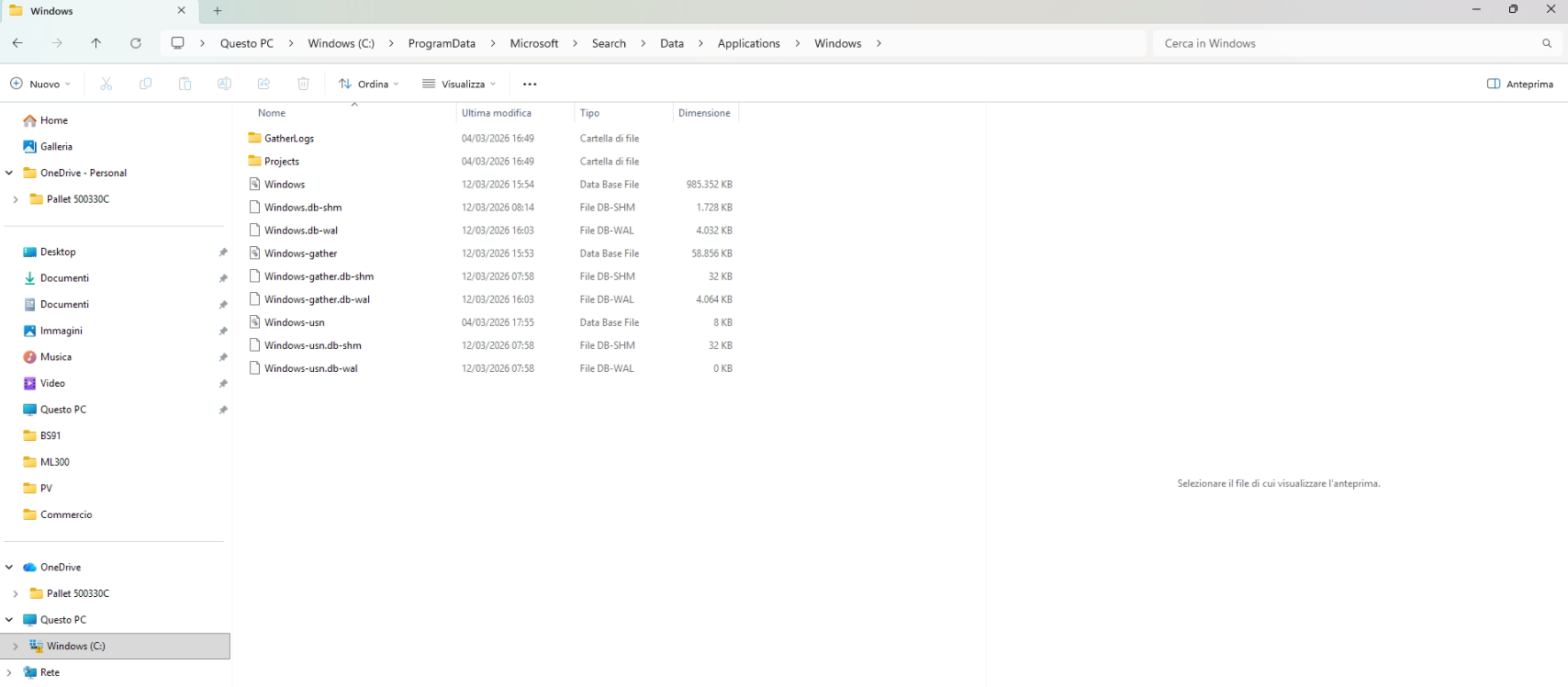
Task: Open the Nuovo dropdown
Action: pos(40,84)
